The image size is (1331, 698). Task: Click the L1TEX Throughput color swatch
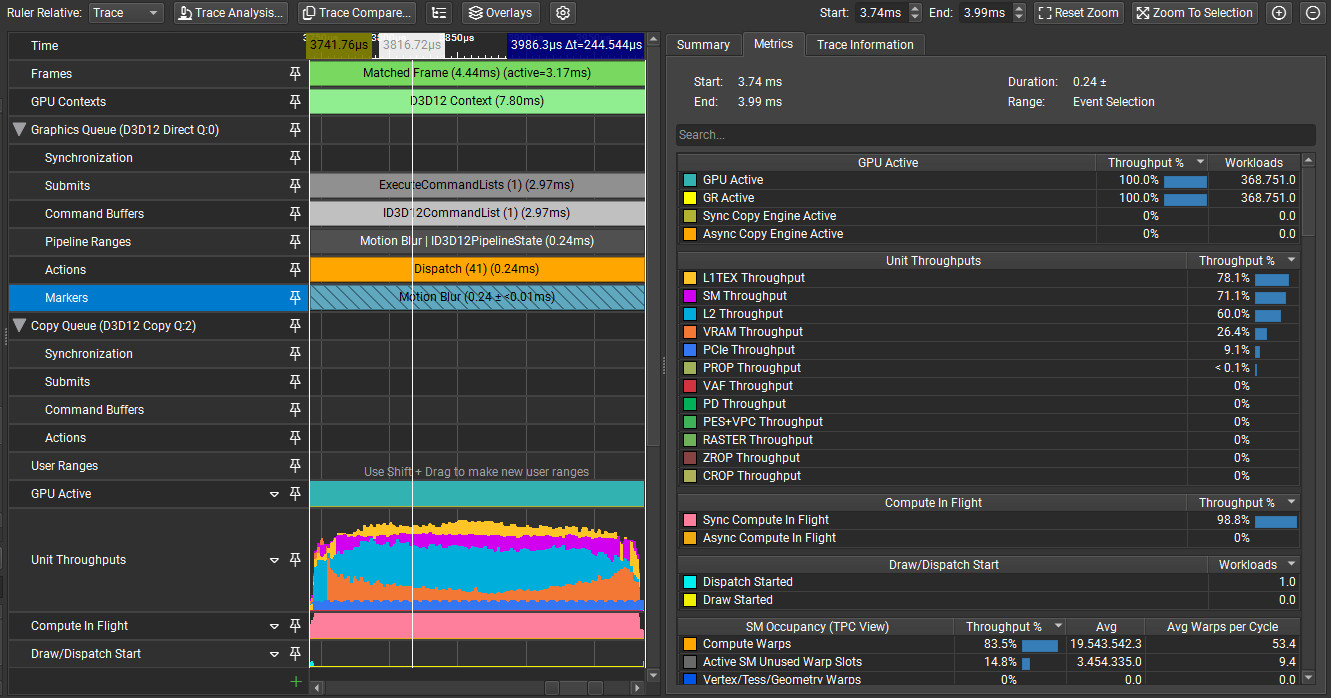coord(689,278)
